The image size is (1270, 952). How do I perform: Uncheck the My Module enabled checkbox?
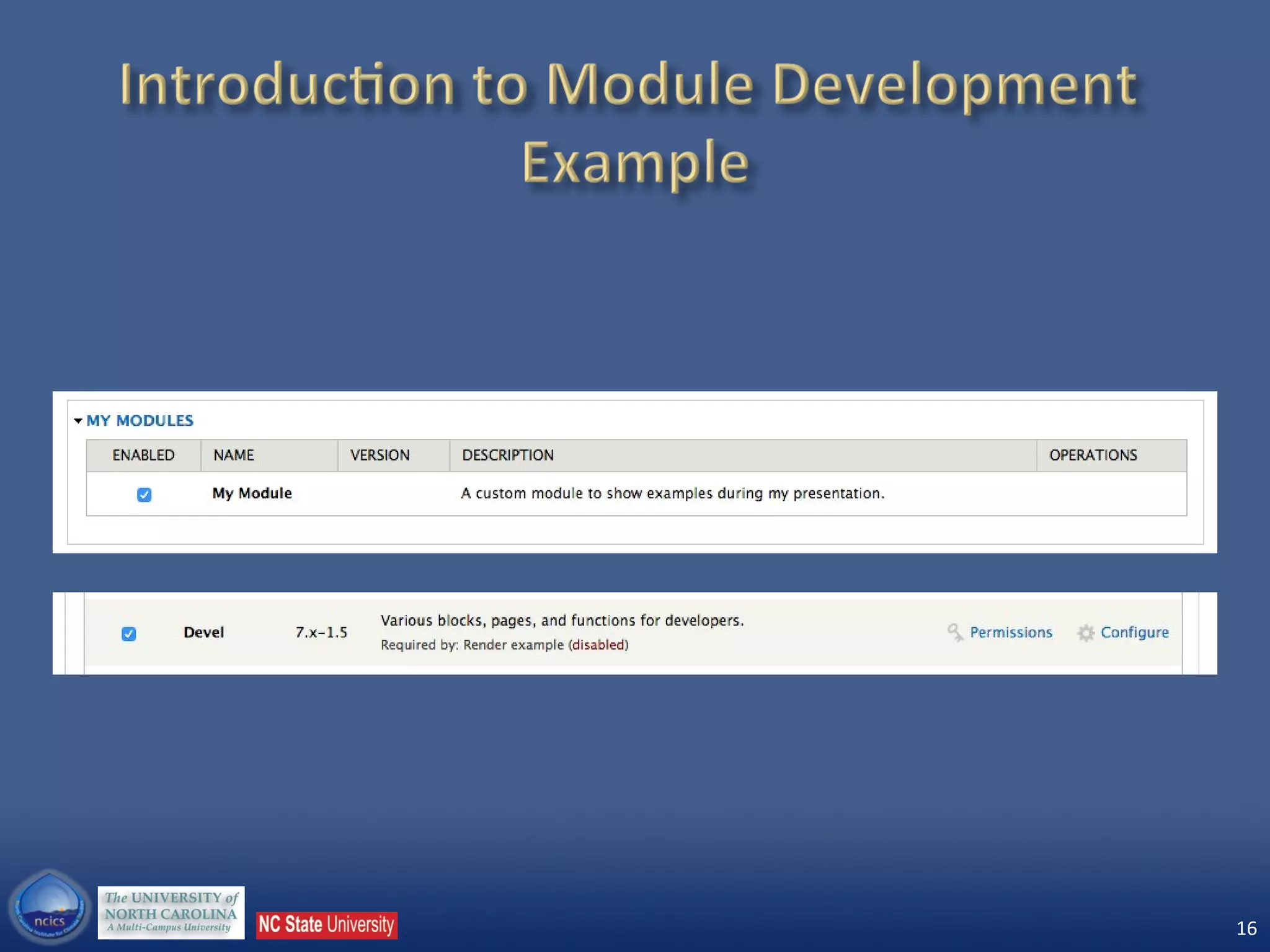[144, 494]
